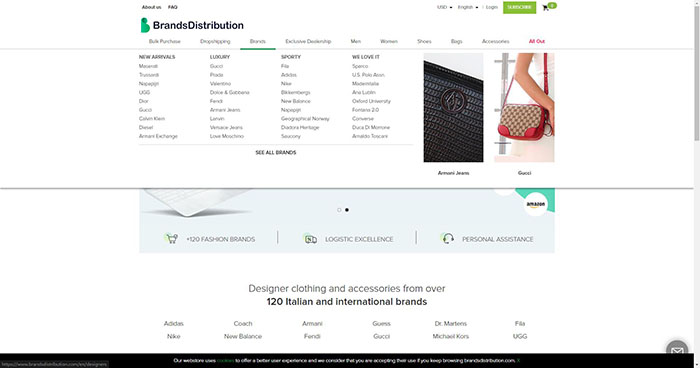Choose Calvin Klein under New Arrivals

[x=152, y=119]
